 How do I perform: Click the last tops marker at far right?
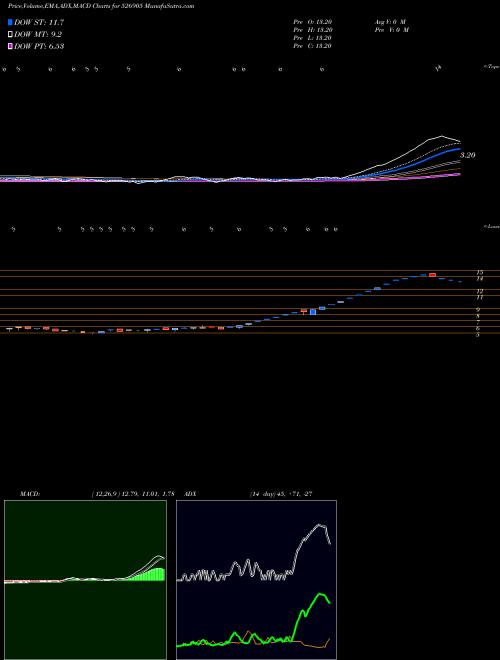pyautogui.click(x=439, y=67)
